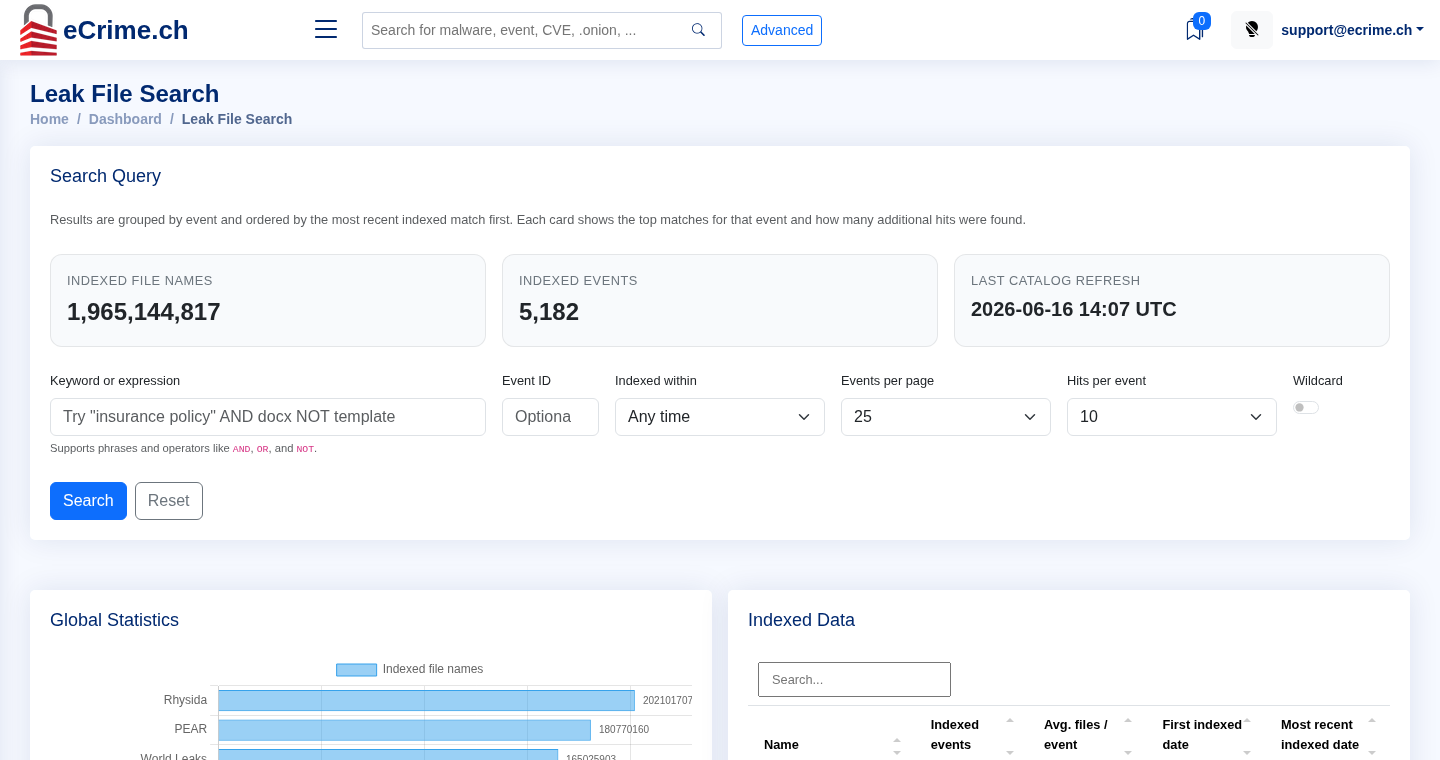The height and width of the screenshot is (760, 1440).
Task: Click the Indexed Data heading
Action: pyautogui.click(x=801, y=620)
